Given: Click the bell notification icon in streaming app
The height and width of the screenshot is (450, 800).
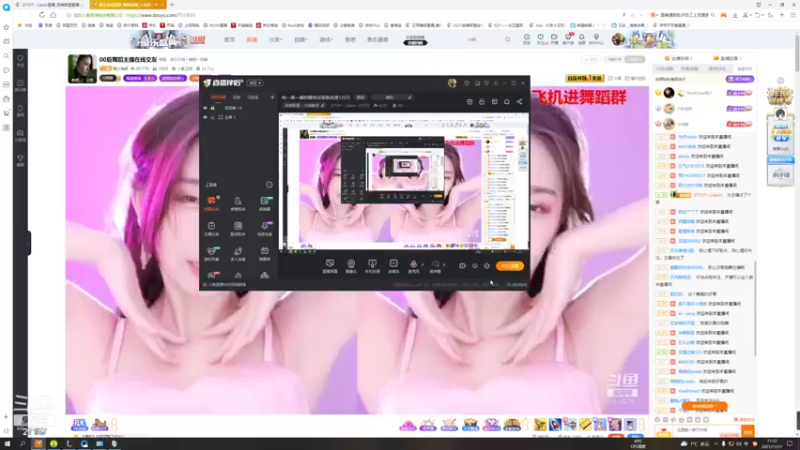Looking at the screenshot, I should pyautogui.click(x=507, y=102).
